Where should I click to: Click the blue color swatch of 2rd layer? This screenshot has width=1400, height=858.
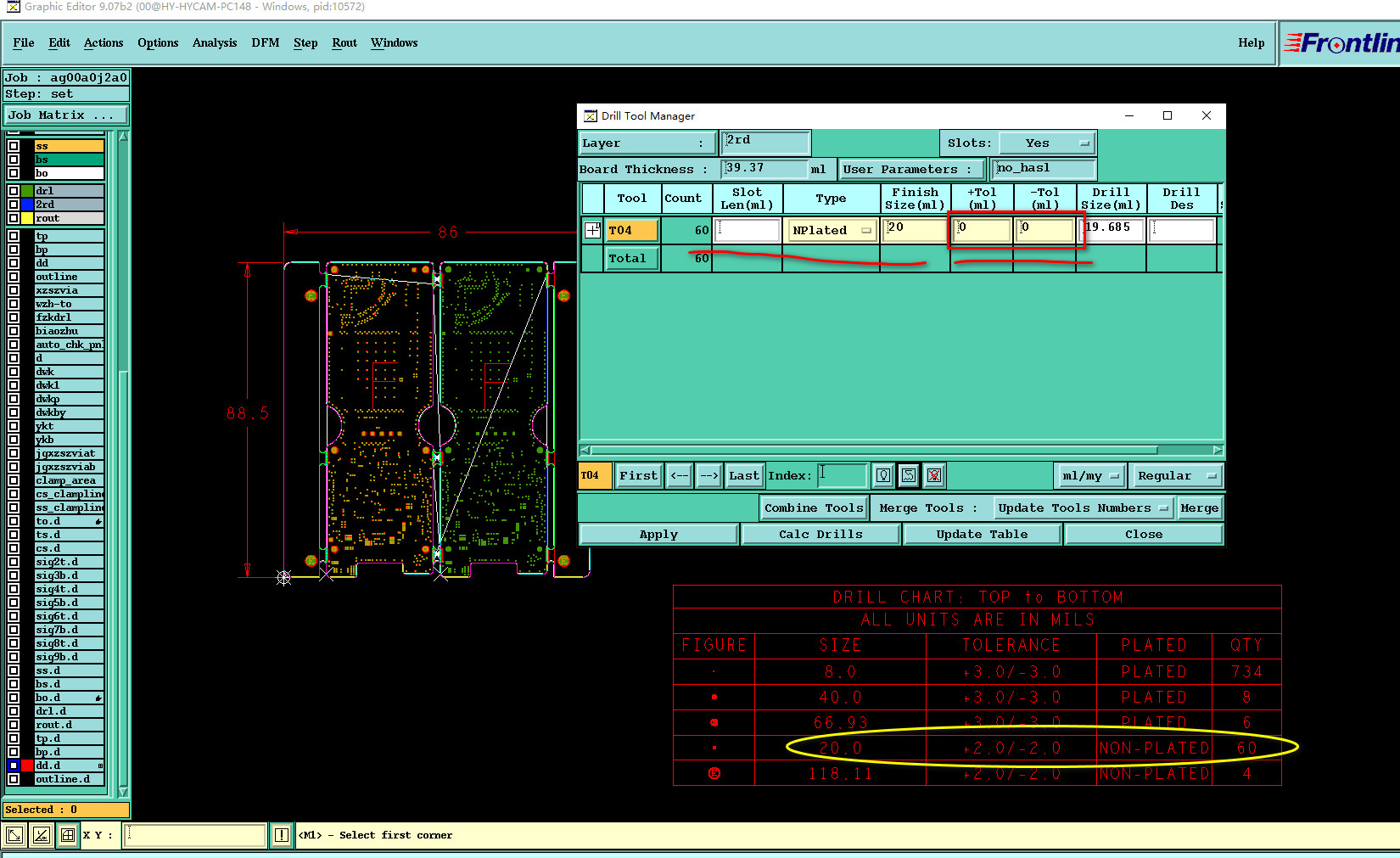point(27,205)
